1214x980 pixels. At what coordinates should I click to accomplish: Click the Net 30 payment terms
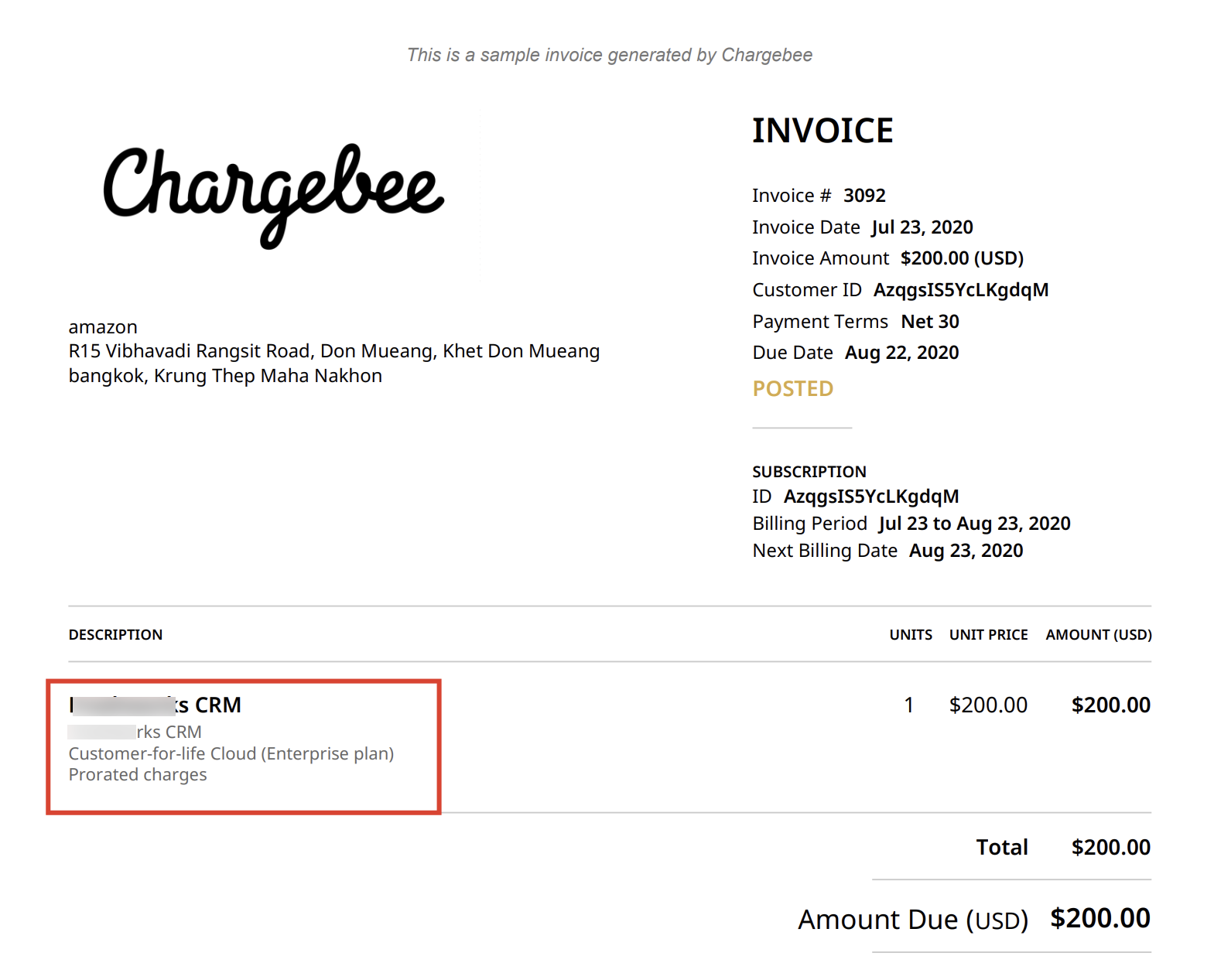pyautogui.click(x=929, y=322)
